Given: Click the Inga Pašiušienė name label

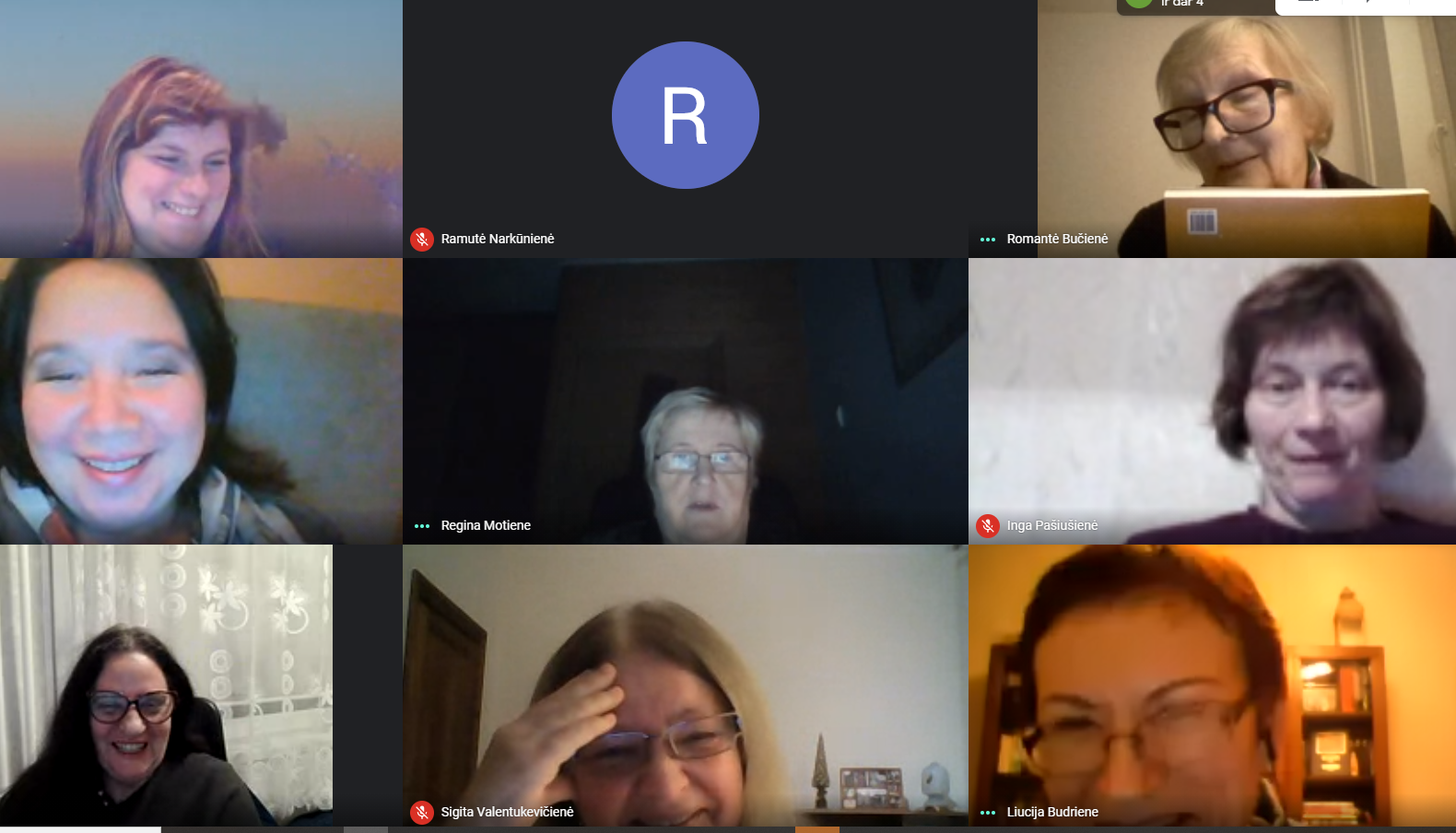Looking at the screenshot, I should [x=1052, y=525].
